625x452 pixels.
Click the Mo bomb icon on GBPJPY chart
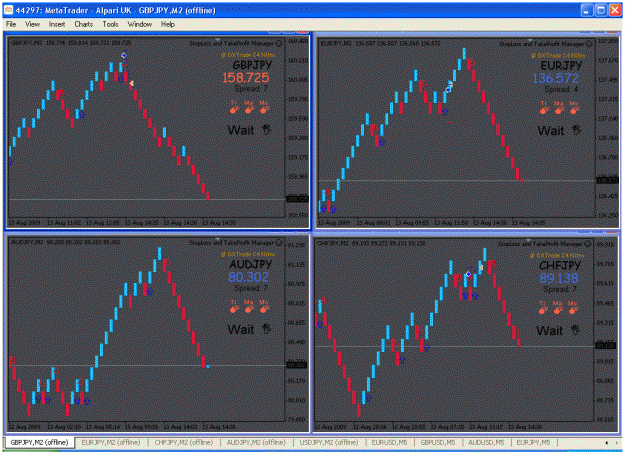click(263, 109)
